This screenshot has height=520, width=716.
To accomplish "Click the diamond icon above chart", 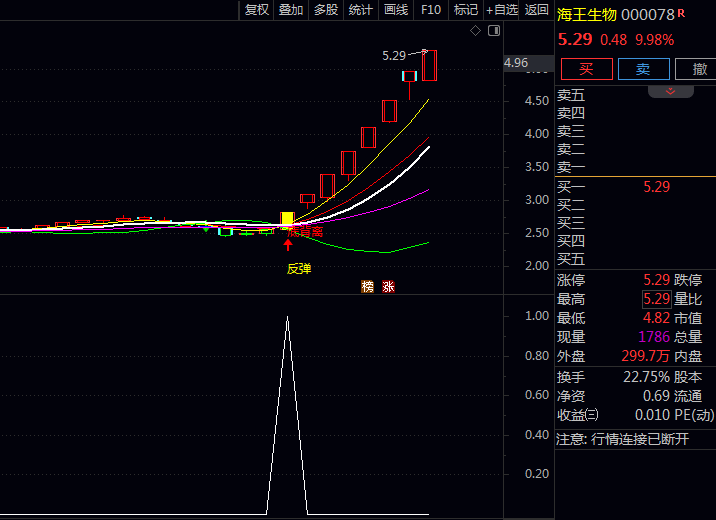I will click(x=475, y=31).
